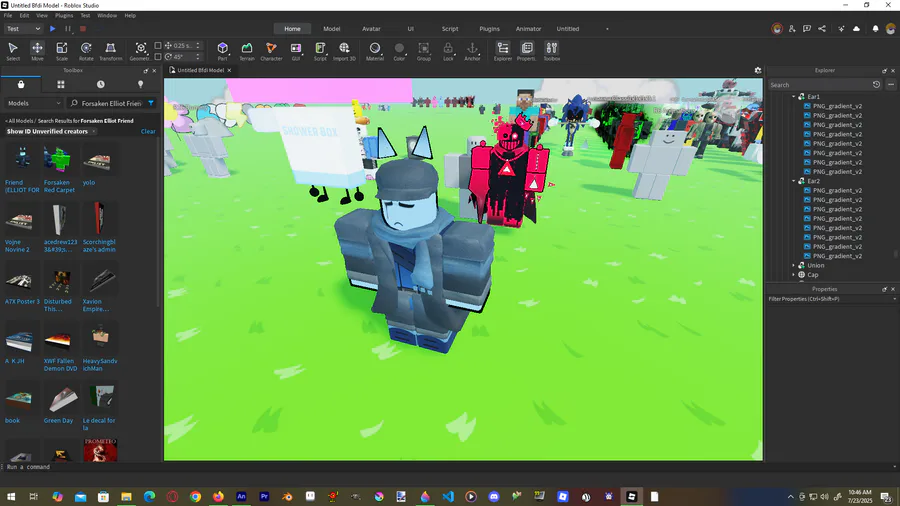
Task: Open the Color picker dropdown
Action: [399, 50]
